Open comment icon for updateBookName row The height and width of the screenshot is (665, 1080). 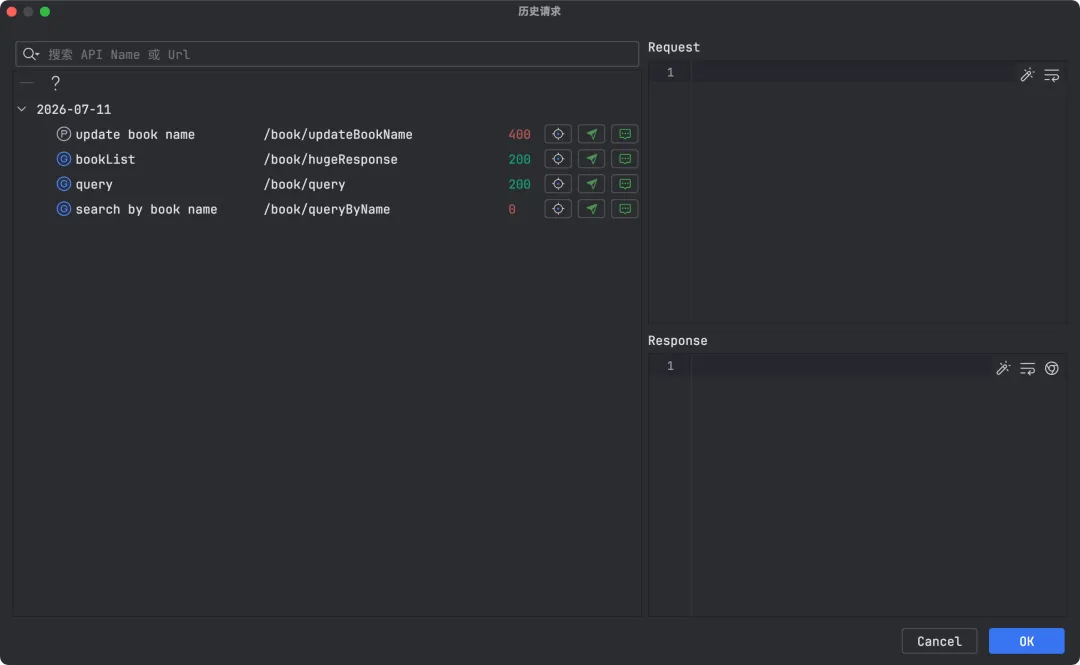(625, 134)
